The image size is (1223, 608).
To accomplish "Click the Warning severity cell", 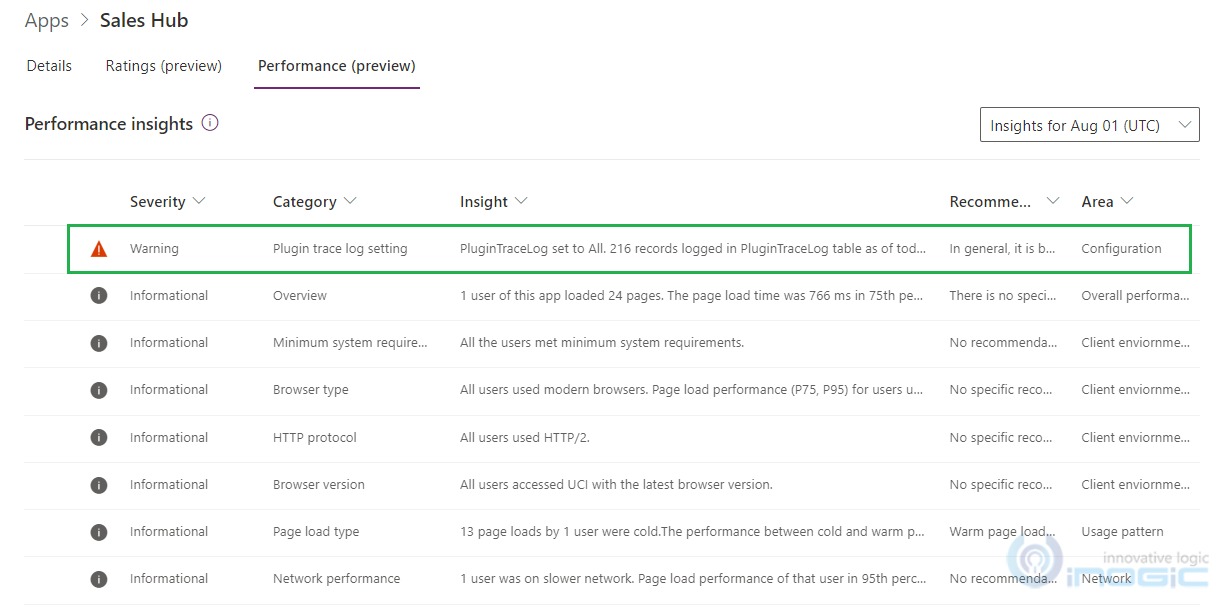I will pyautogui.click(x=154, y=249).
